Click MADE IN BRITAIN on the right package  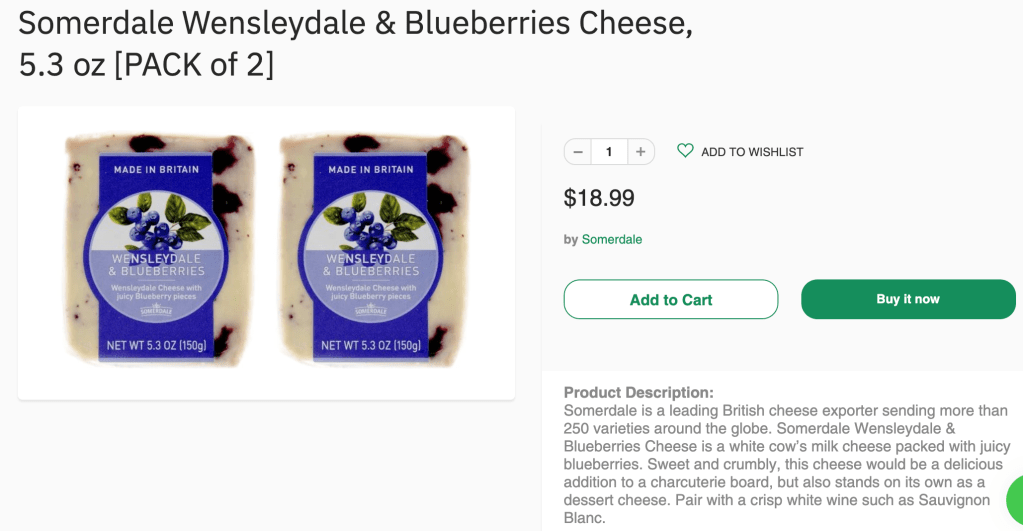pyautogui.click(x=370, y=170)
